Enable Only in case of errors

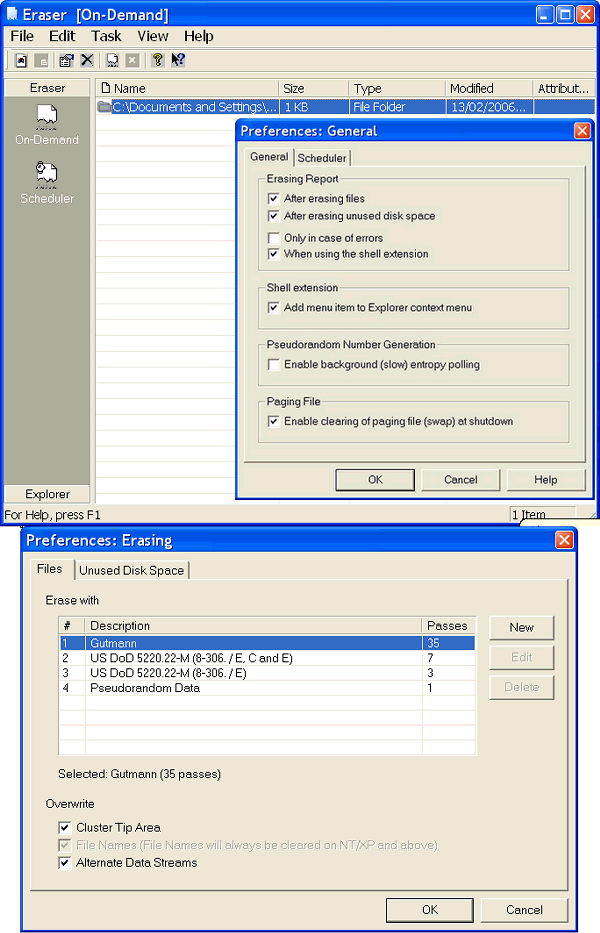[x=274, y=238]
